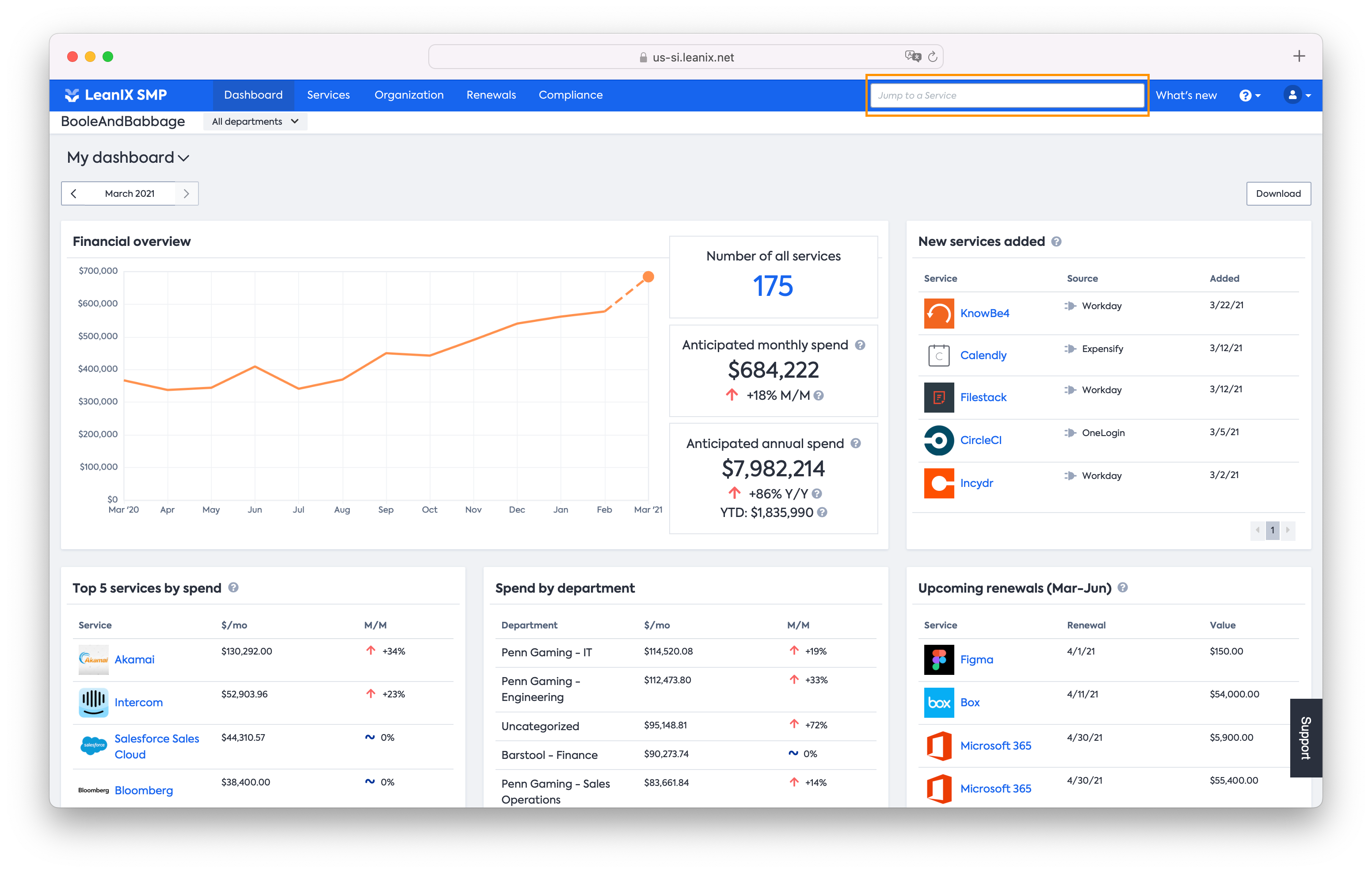The height and width of the screenshot is (873, 1372).
Task: Reload the page in the address bar
Action: (932, 57)
